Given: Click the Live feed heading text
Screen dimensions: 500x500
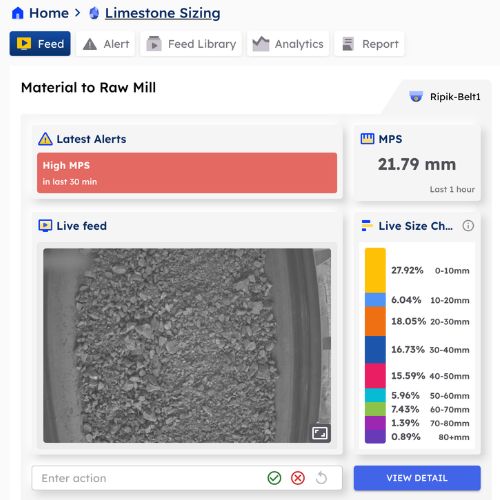Looking at the screenshot, I should (x=82, y=226).
